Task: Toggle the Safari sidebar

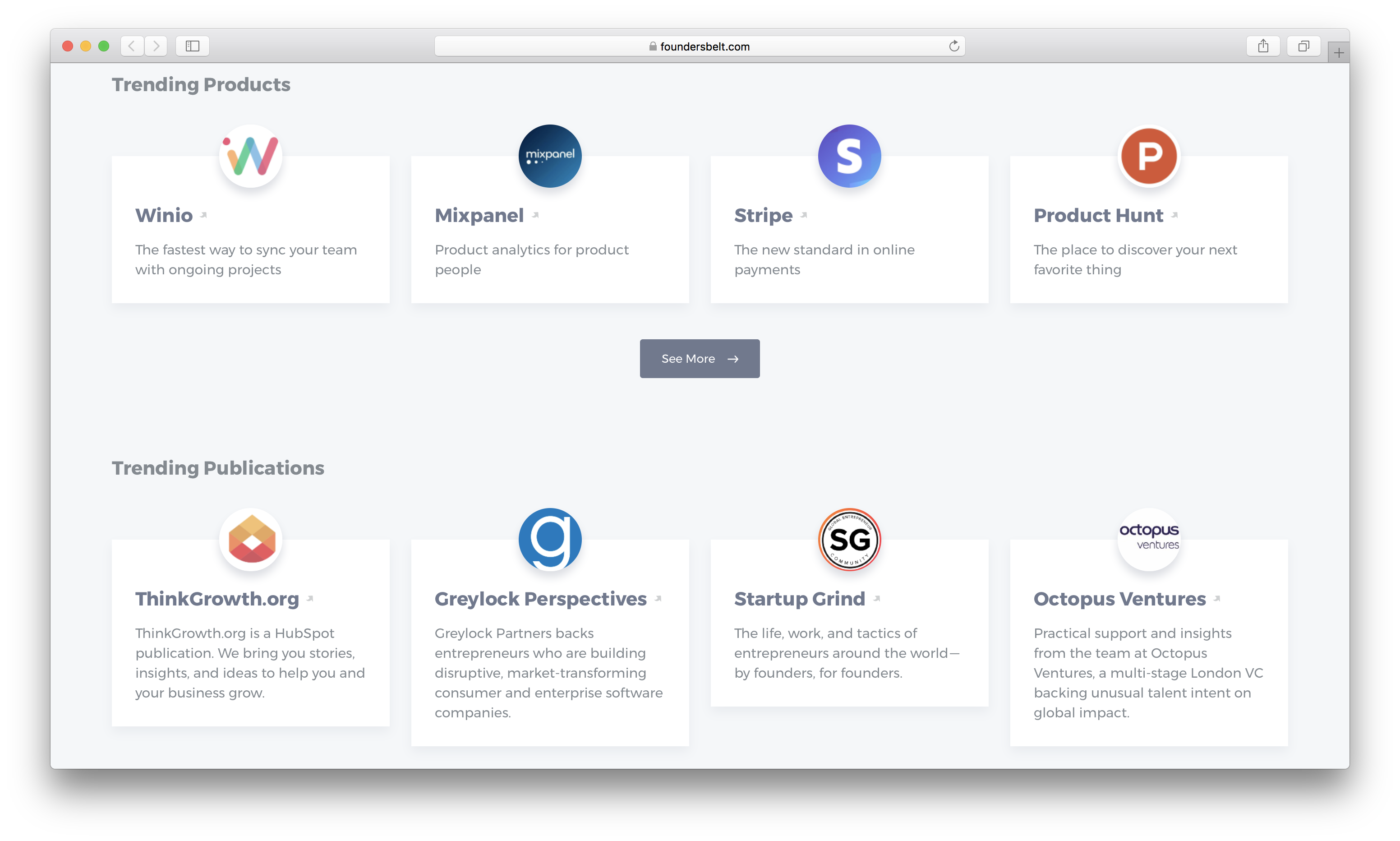Action: pyautogui.click(x=193, y=46)
